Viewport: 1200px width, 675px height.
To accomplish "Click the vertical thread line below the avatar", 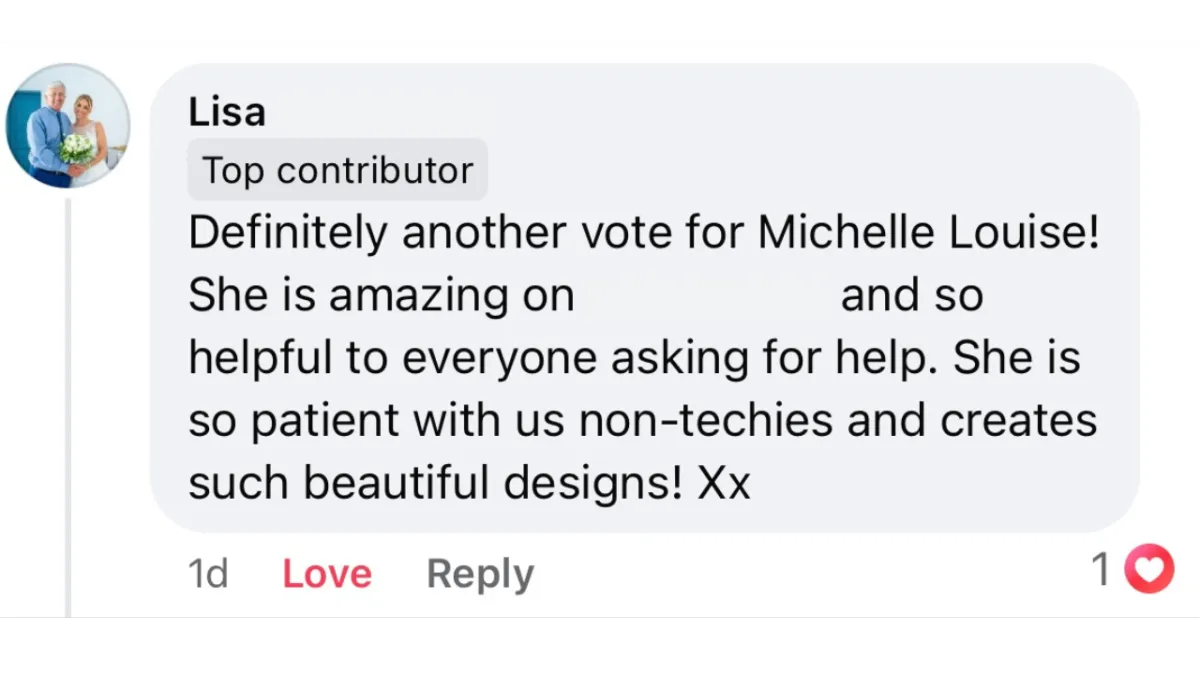I will 68,400.
